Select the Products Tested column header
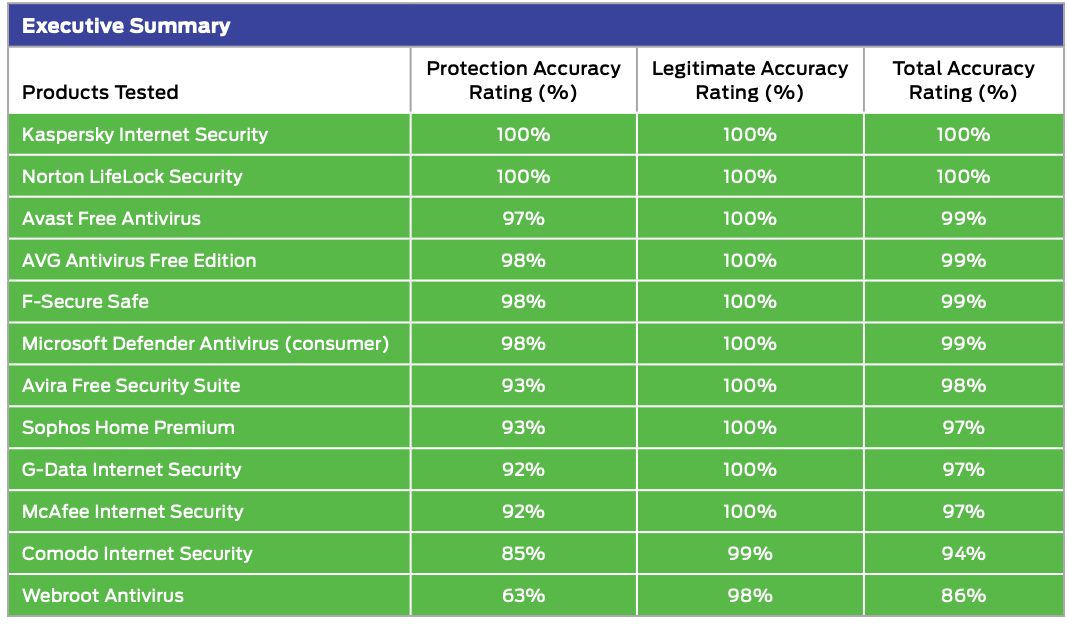Viewport: 1068px width, 624px height. [x=100, y=92]
